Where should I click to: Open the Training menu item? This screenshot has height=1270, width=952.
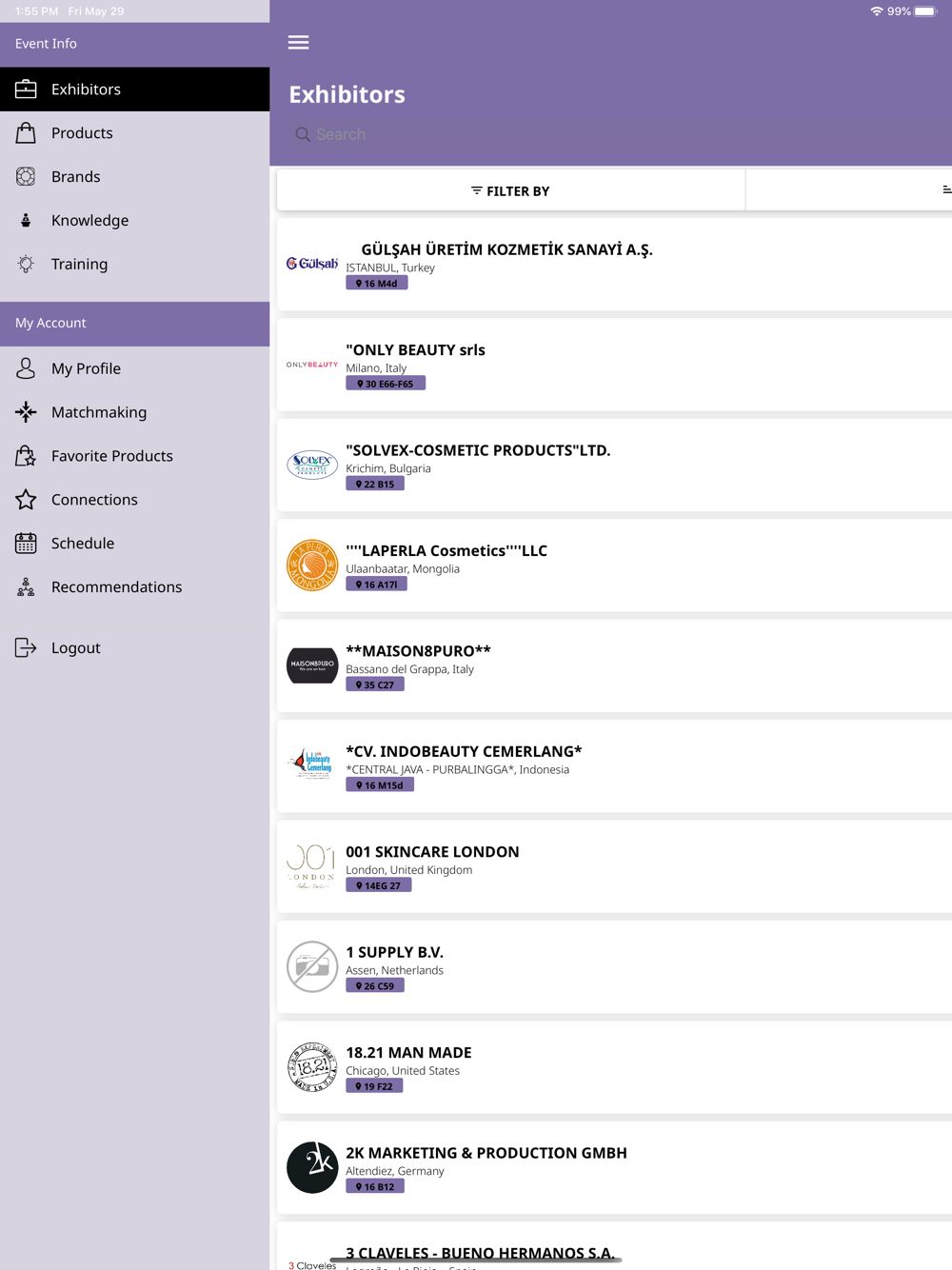(x=135, y=264)
